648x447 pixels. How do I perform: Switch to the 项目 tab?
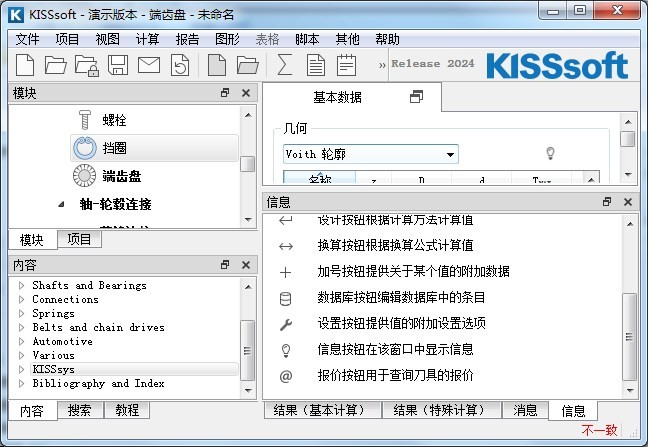[x=78, y=239]
